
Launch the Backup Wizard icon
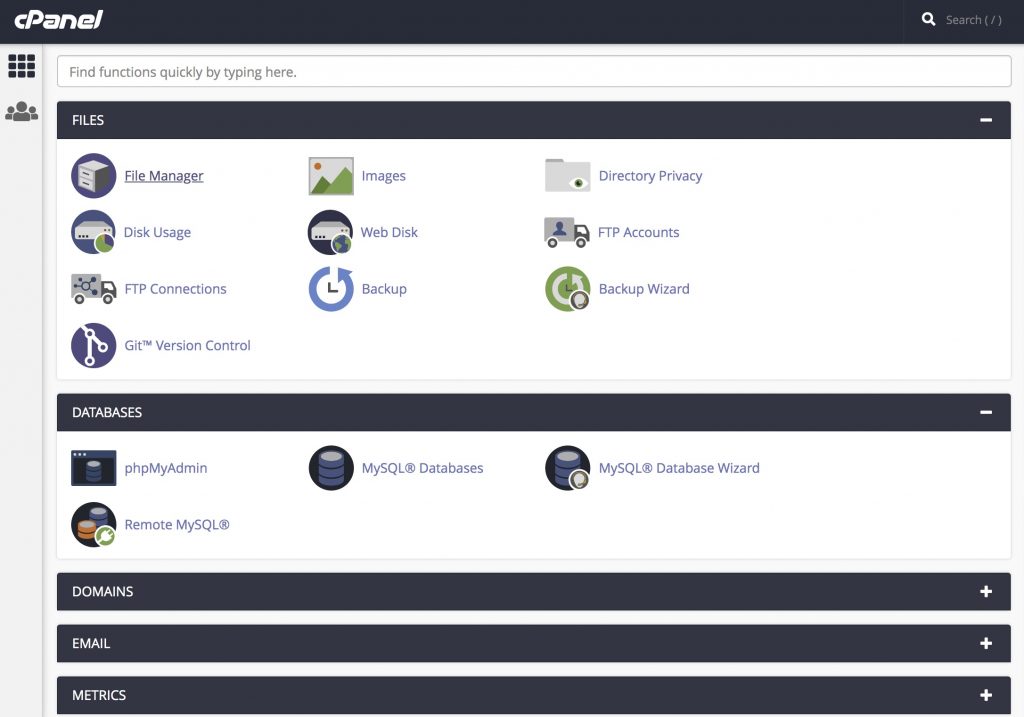click(x=568, y=289)
